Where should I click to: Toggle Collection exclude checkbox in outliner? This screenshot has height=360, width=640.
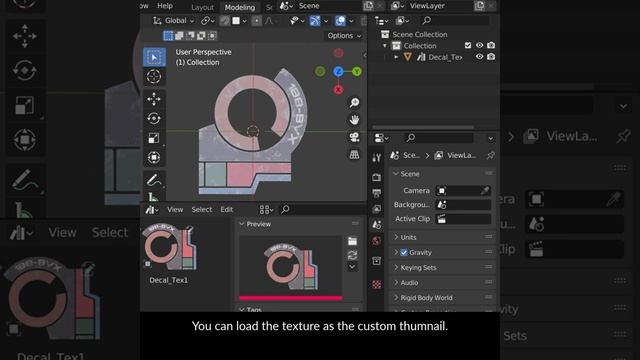pyautogui.click(x=468, y=45)
